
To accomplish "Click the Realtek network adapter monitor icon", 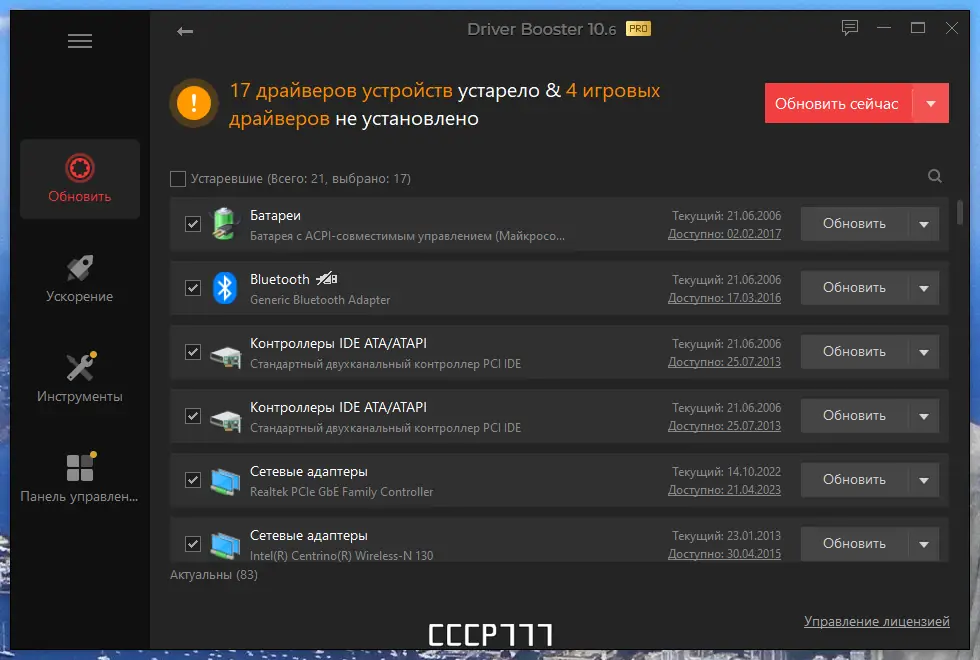I will [225, 481].
